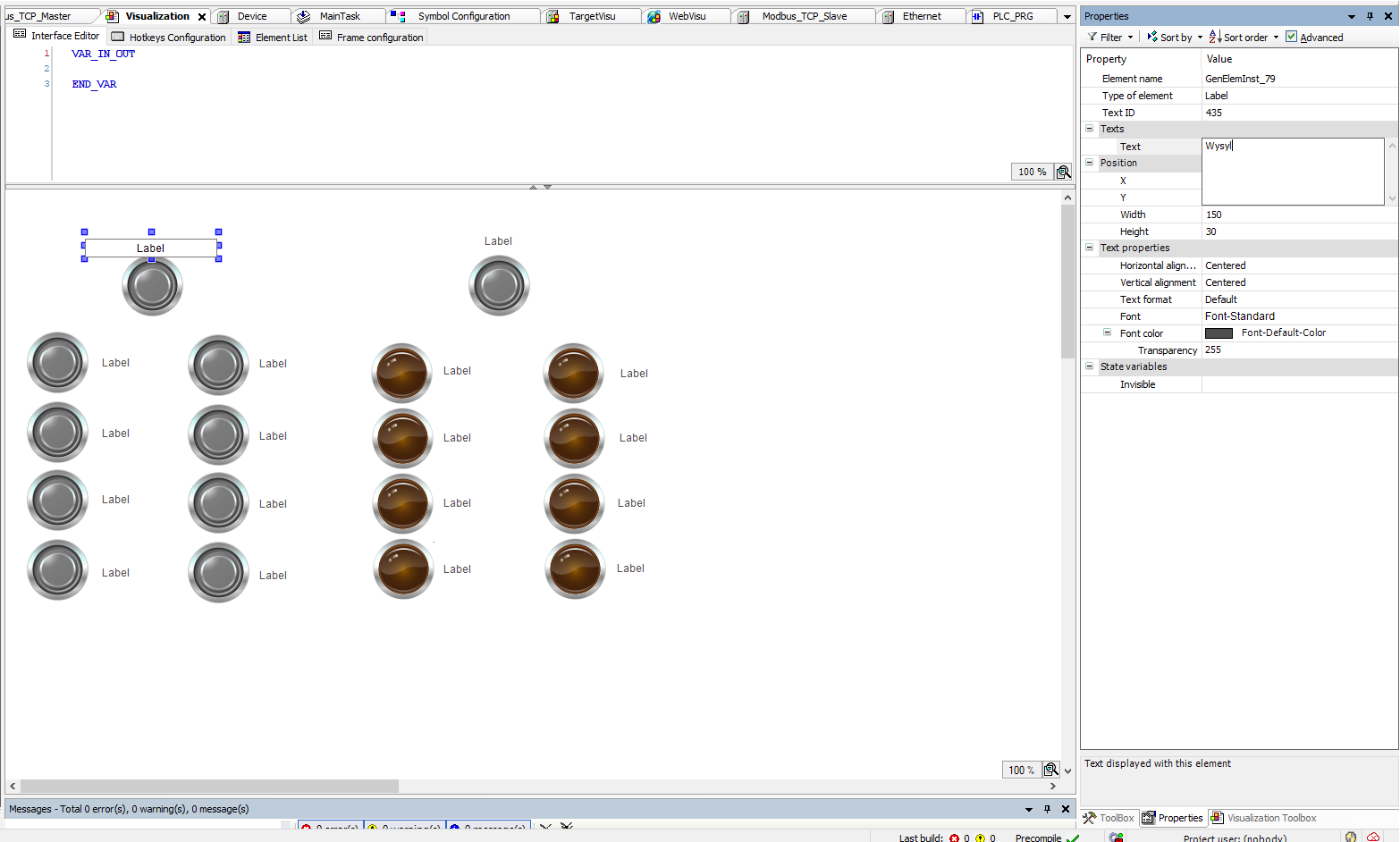Click the zoom magnifier icon in the interface editor pane
This screenshot has width=1400, height=842.
1063,172
